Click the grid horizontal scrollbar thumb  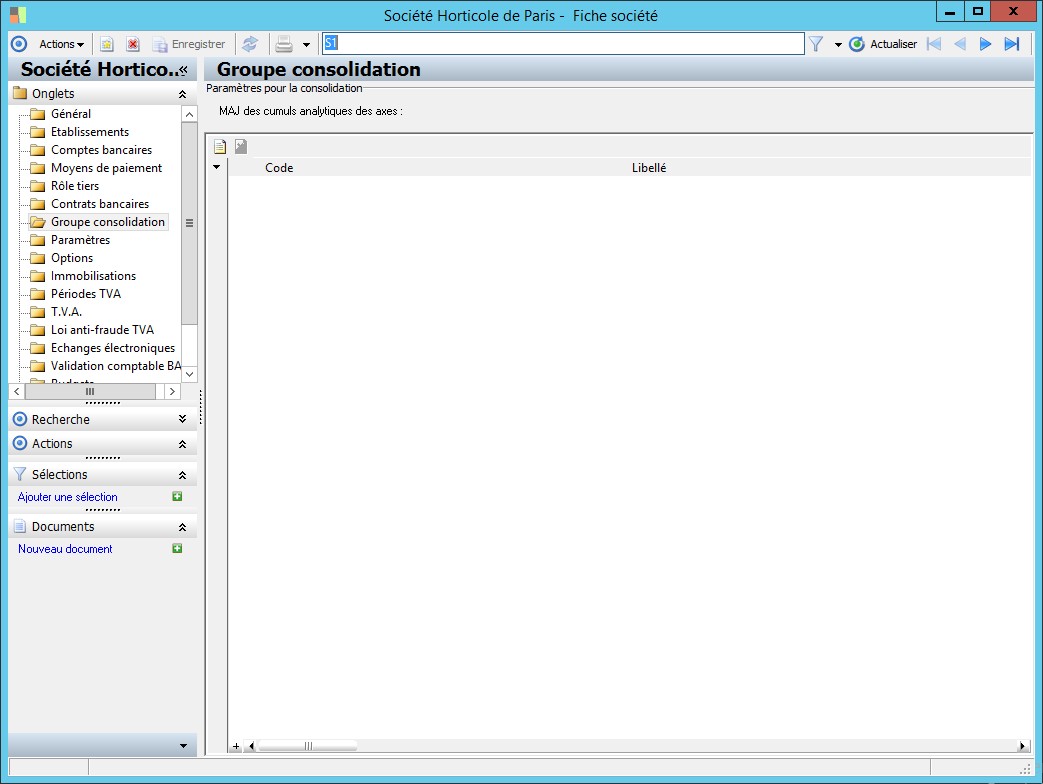(308, 746)
